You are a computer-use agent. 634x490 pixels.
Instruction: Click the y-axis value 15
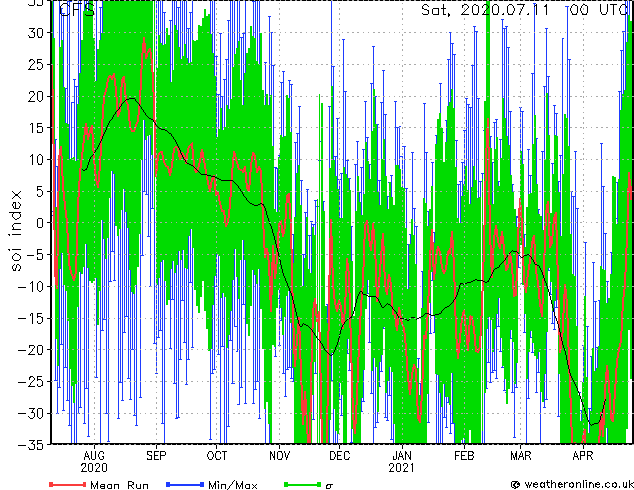pyautogui.click(x=35, y=128)
